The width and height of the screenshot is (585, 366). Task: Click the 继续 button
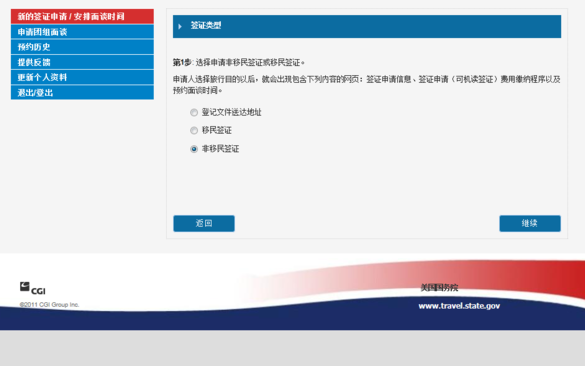coord(530,223)
